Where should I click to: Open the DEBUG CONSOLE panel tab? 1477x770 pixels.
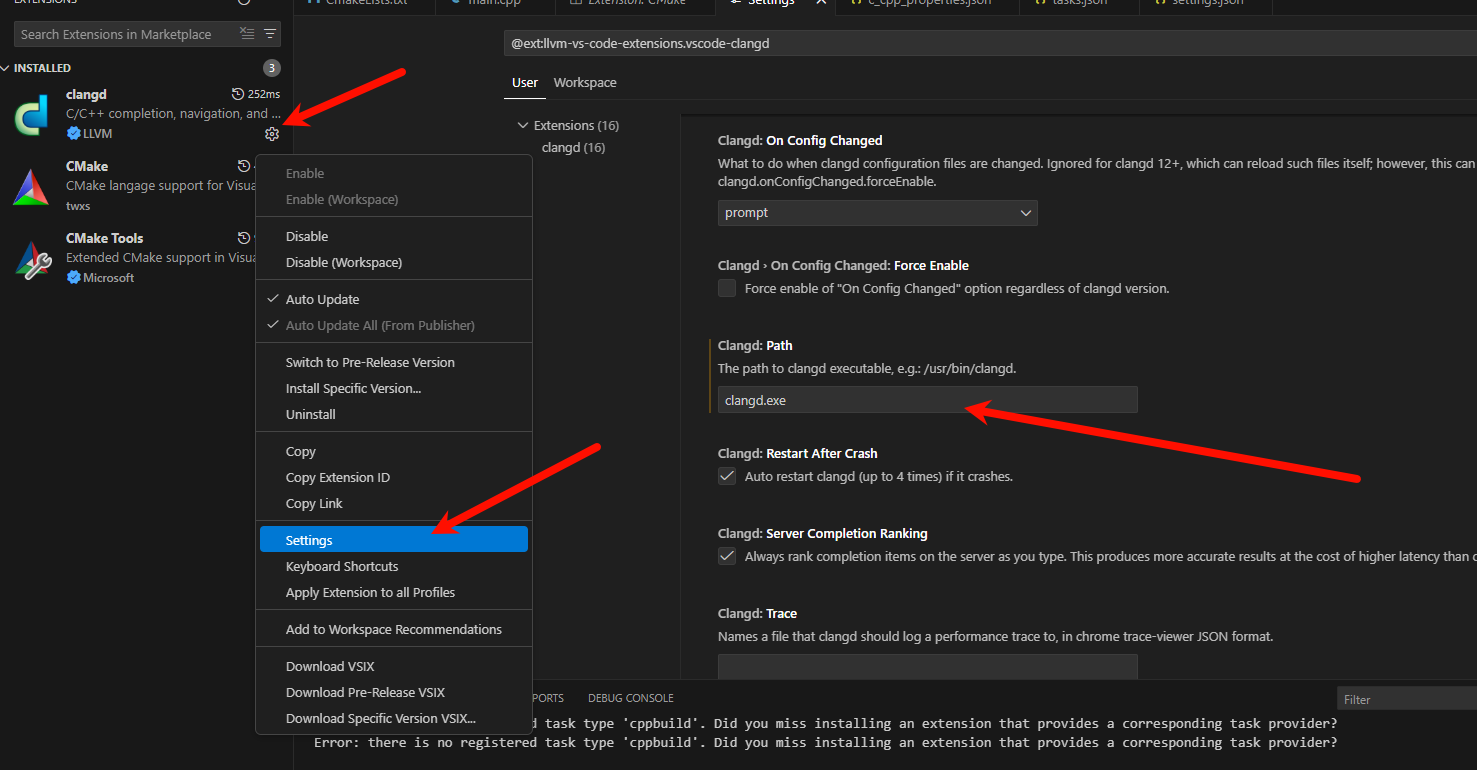(631, 698)
